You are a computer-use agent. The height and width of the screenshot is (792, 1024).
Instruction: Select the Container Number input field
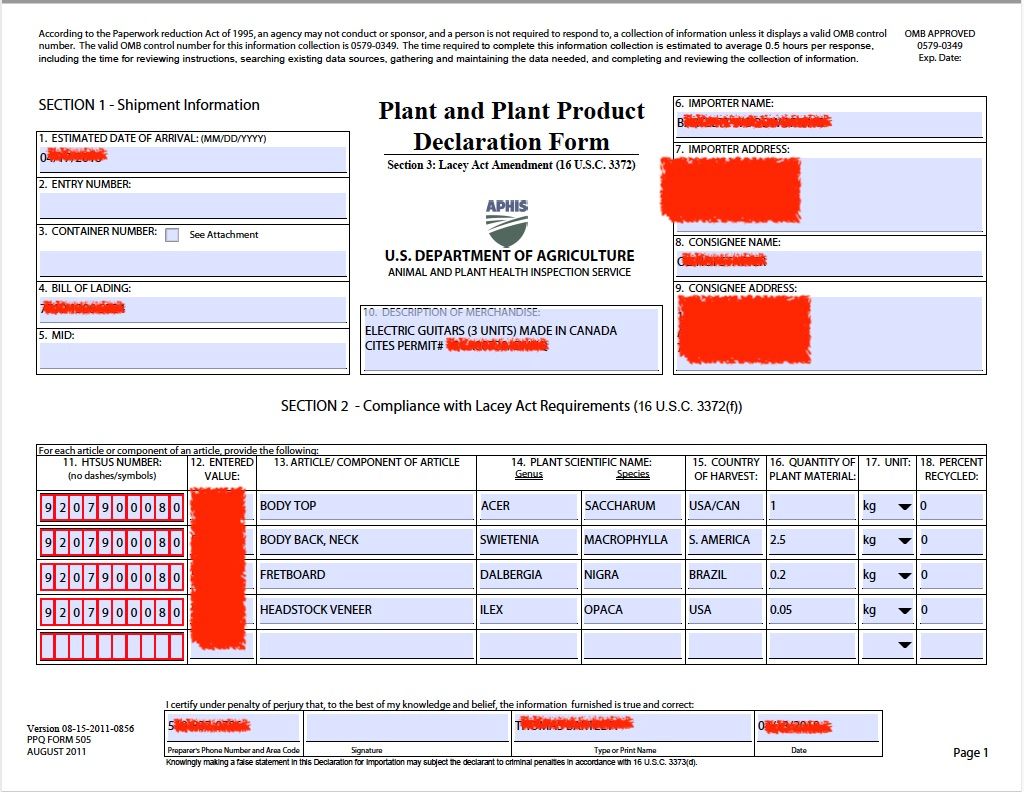click(x=193, y=263)
